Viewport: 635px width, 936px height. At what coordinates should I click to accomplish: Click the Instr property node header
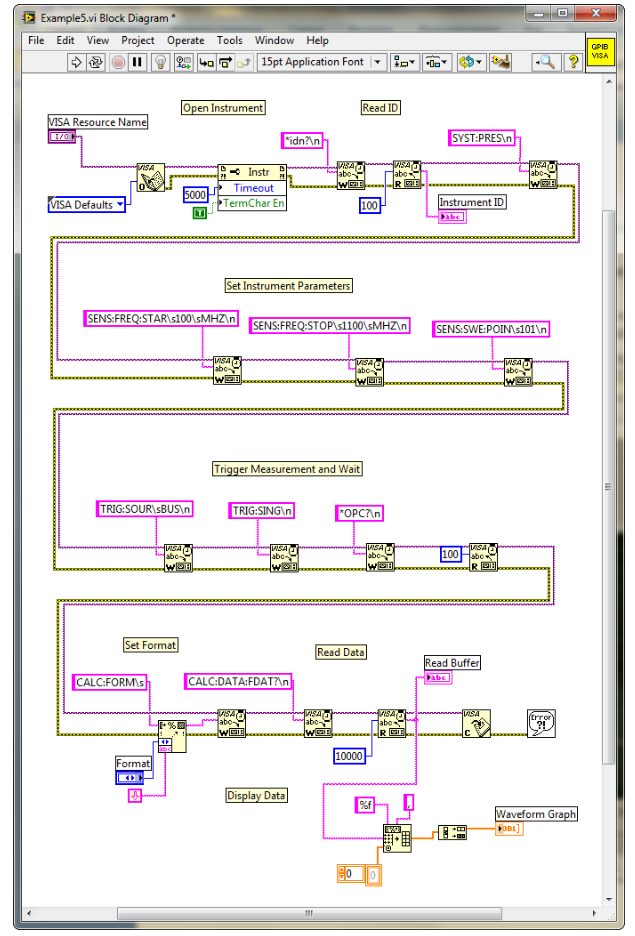tap(252, 173)
